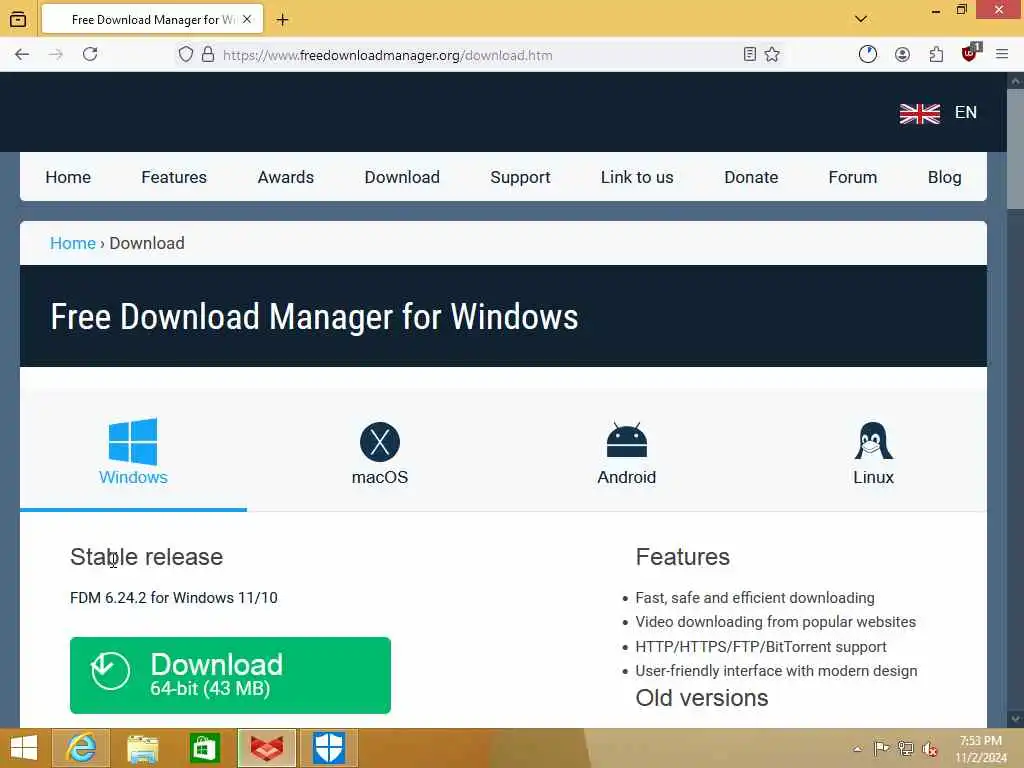
Task: Select the Linux platform tab
Action: click(x=873, y=454)
